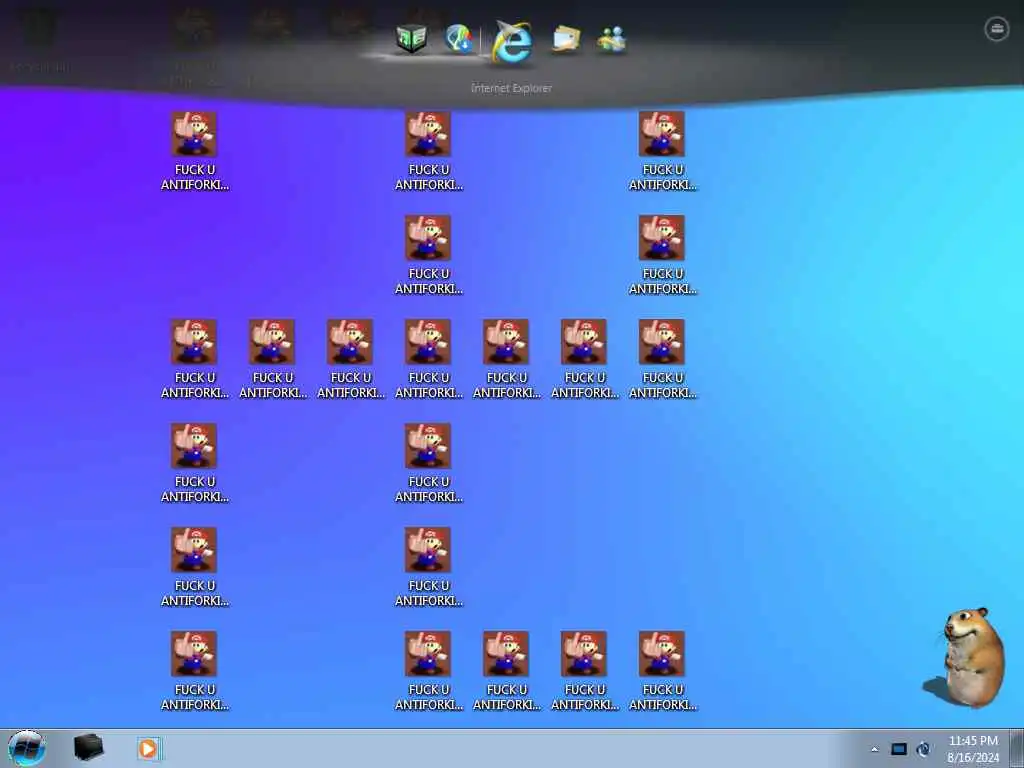Show hidden system tray icons arrow
Screen dimensions: 1024x768
[x=874, y=749]
